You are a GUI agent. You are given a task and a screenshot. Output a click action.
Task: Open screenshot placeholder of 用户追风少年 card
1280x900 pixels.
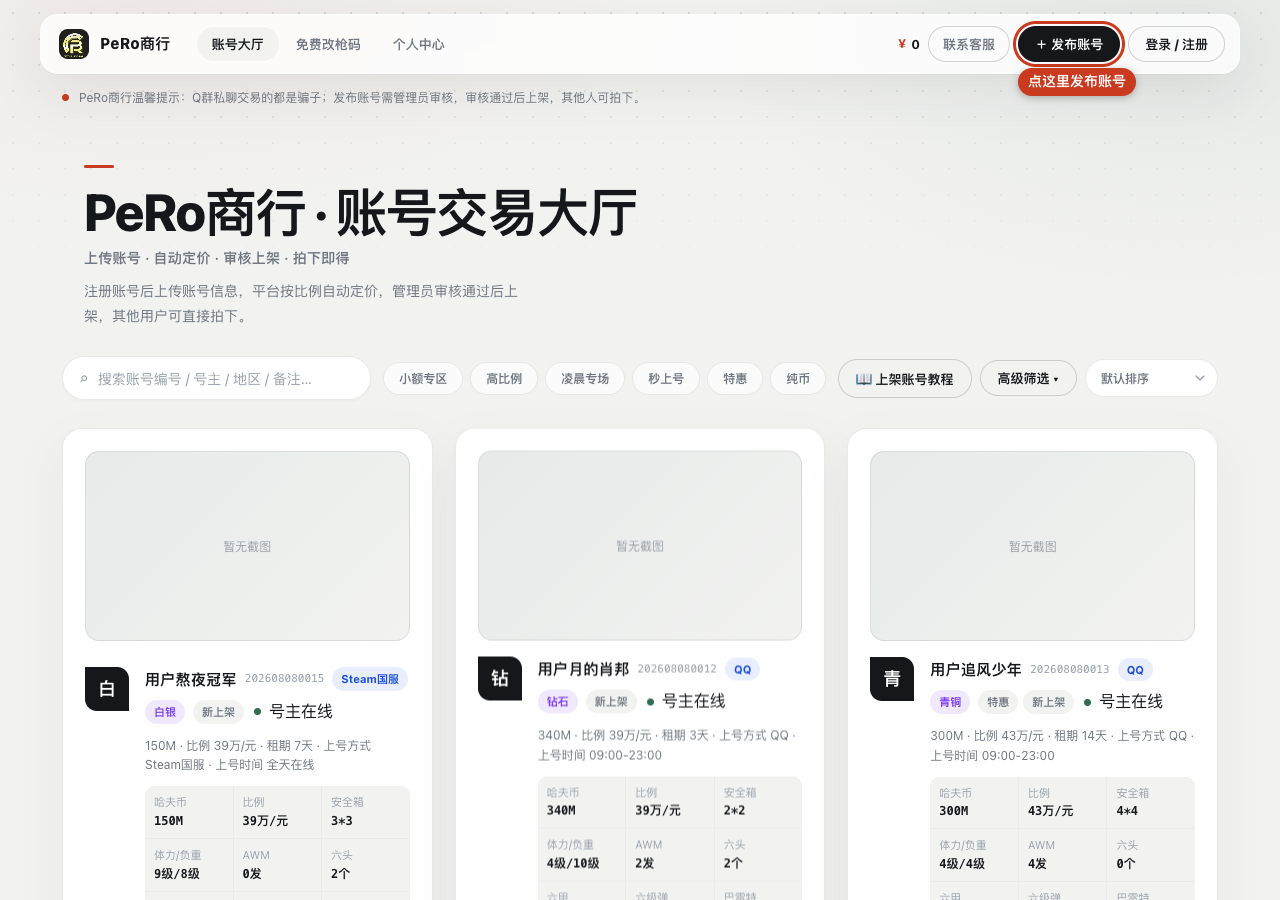click(1032, 546)
